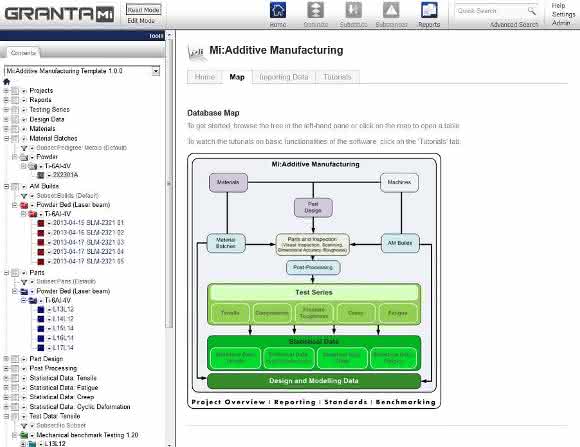Screen dimensions: 580x447
Task: Click the Test Series green box in map
Action: [314, 292]
